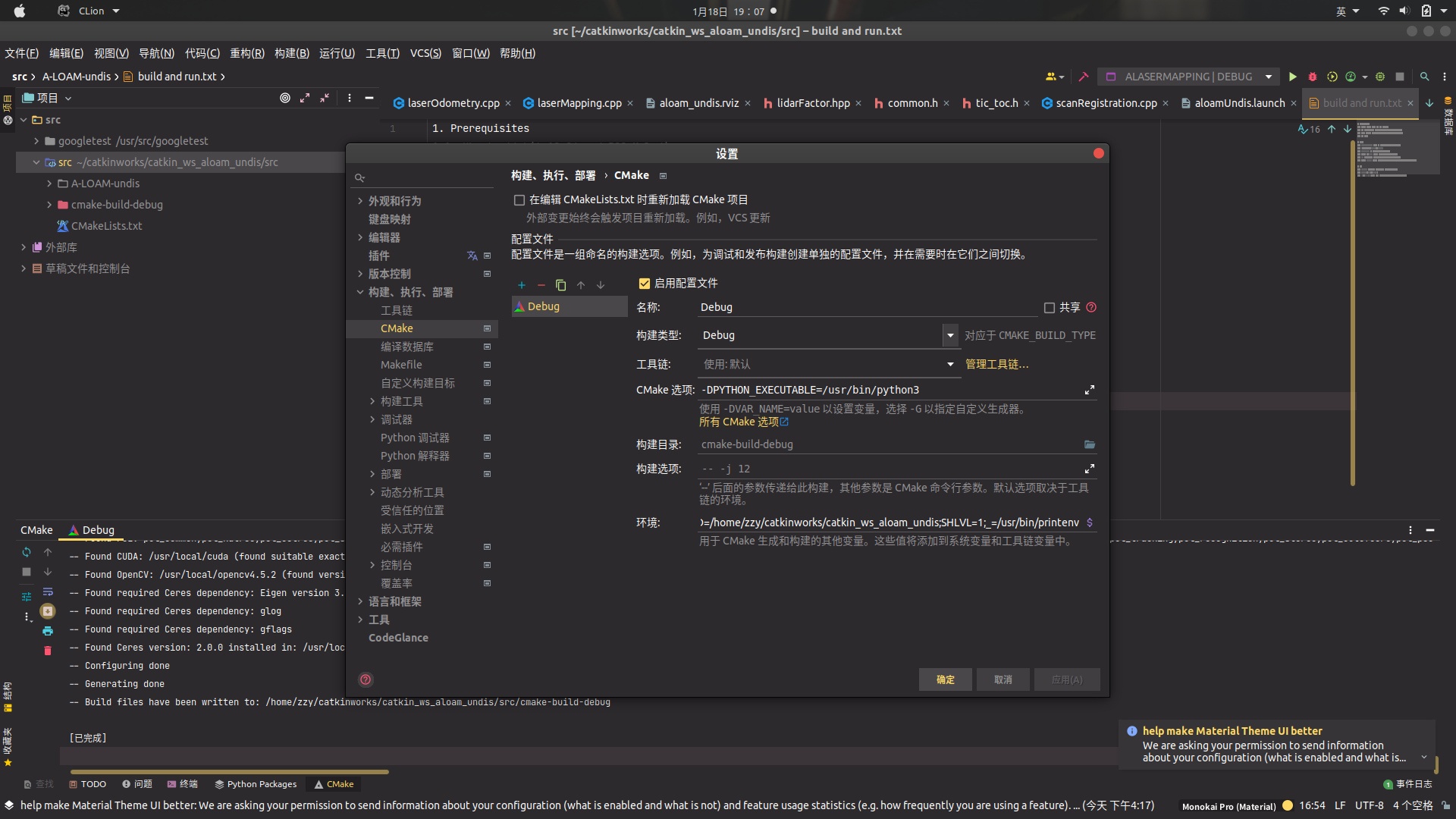Select Makefile in the settings tree

click(x=401, y=365)
